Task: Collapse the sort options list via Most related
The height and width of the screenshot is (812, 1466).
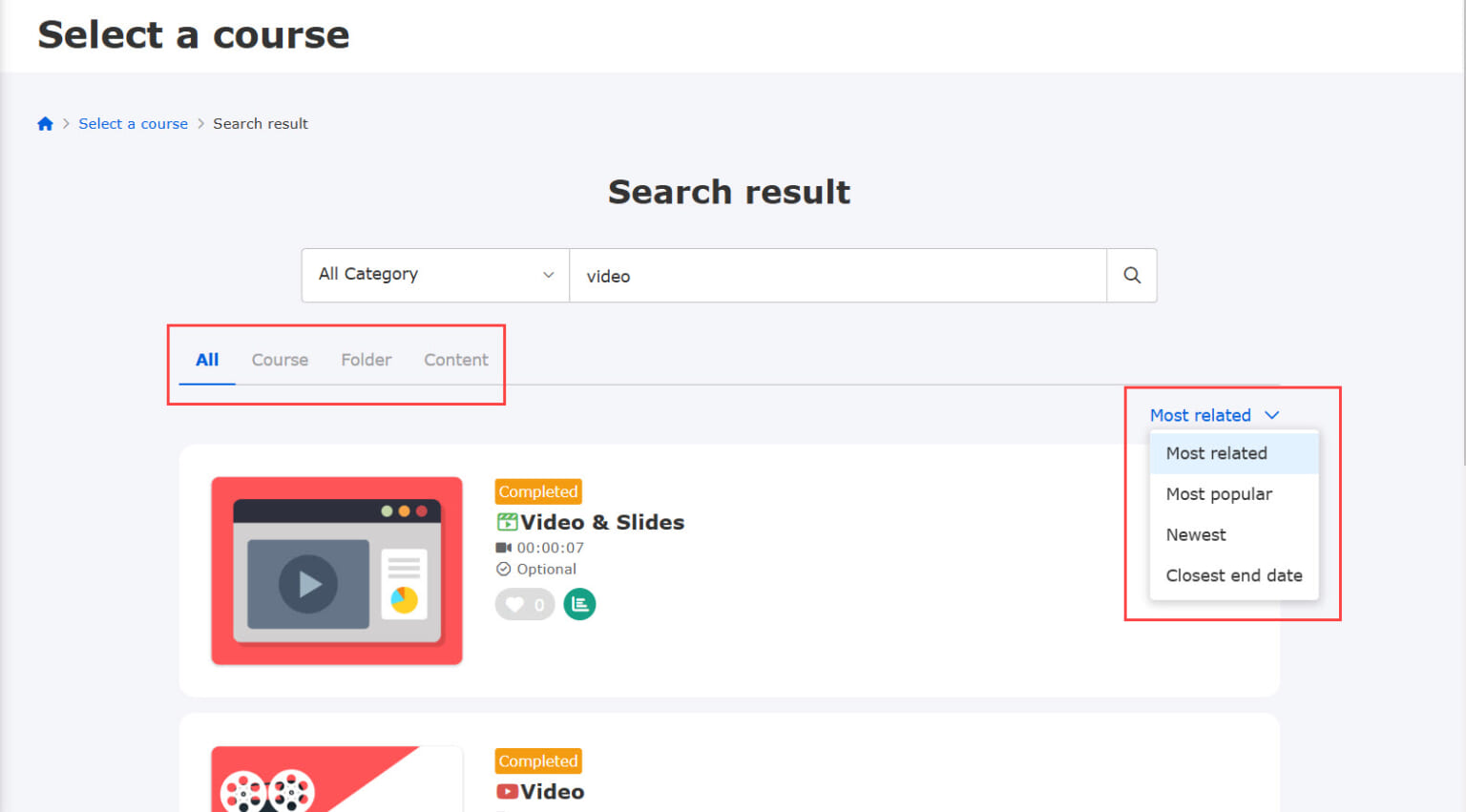Action: pyautogui.click(x=1200, y=415)
